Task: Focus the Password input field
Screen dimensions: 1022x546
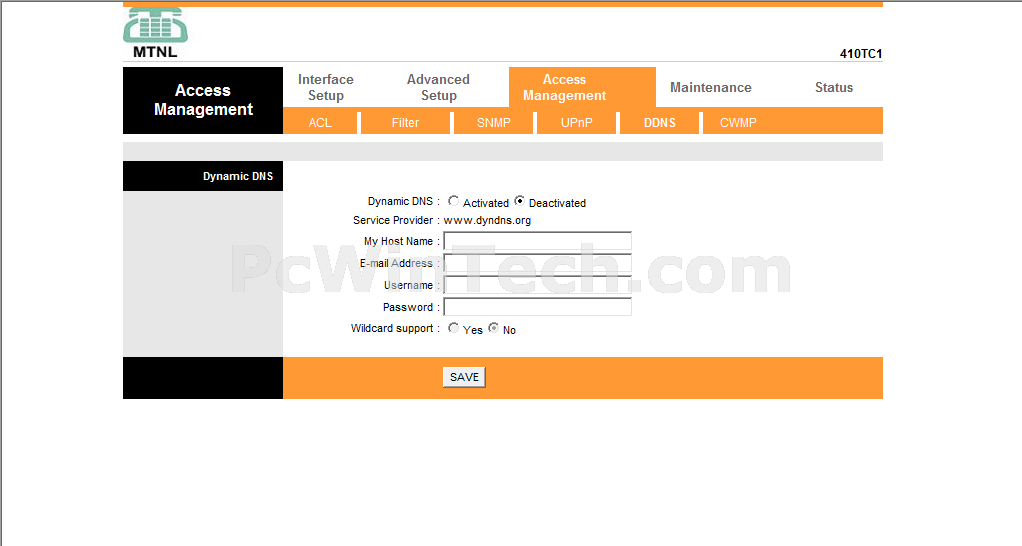Action: pos(537,307)
